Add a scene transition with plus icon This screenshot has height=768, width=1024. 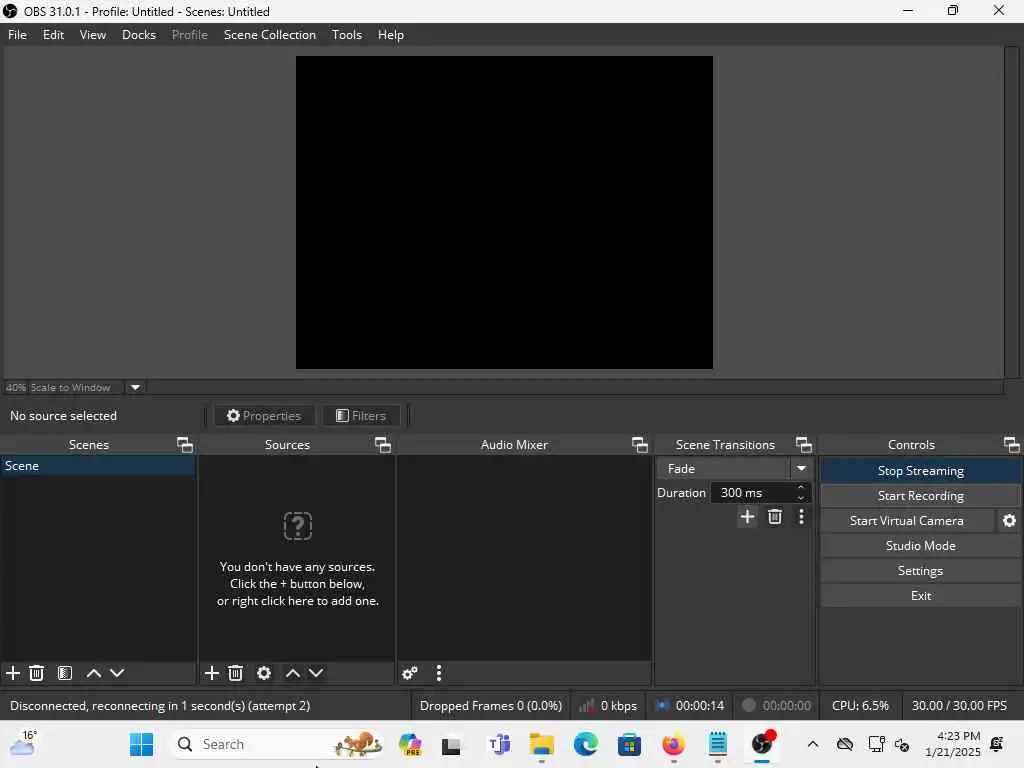pyautogui.click(x=747, y=517)
